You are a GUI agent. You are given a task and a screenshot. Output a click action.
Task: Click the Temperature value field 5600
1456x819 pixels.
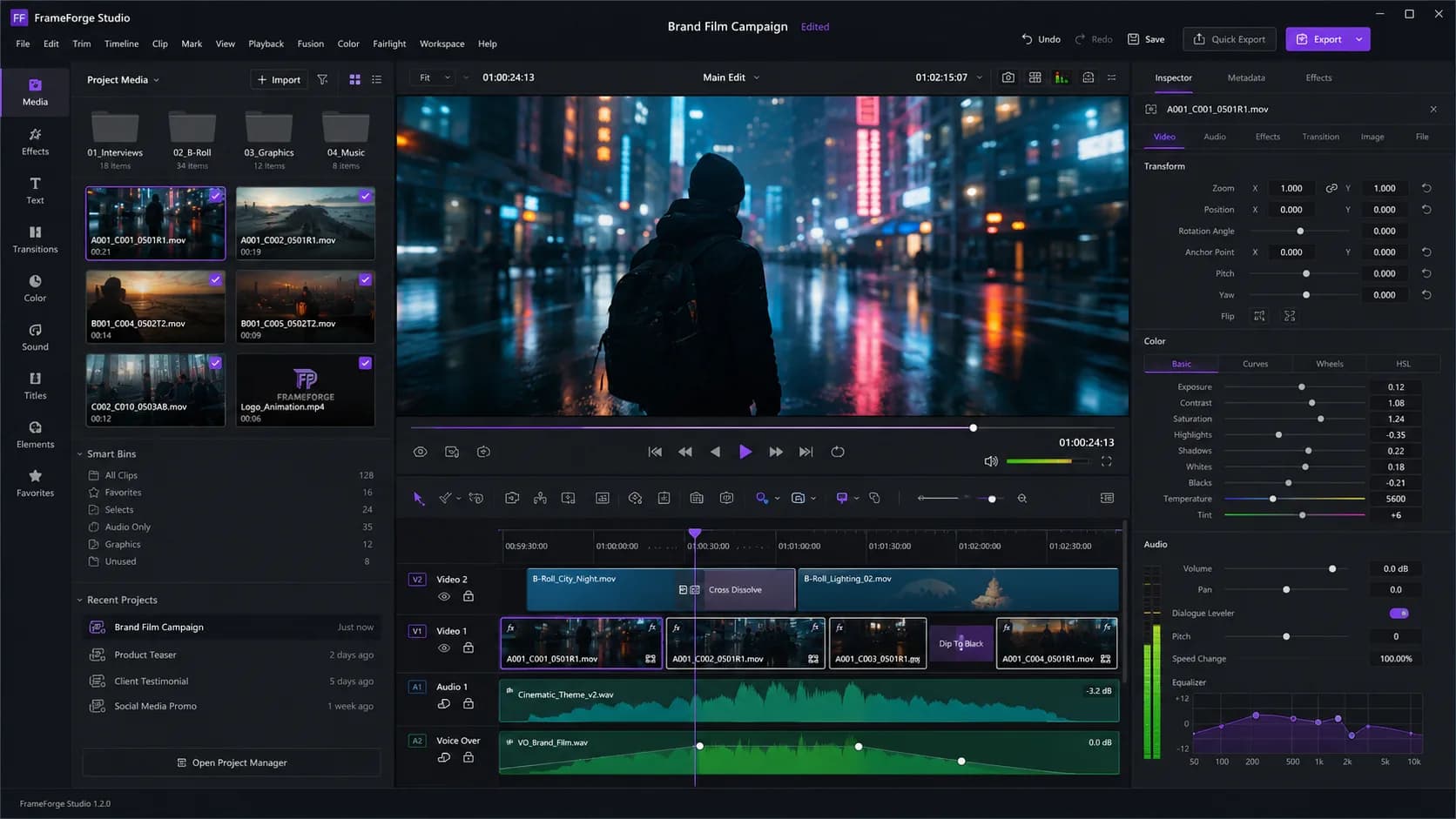click(1395, 499)
